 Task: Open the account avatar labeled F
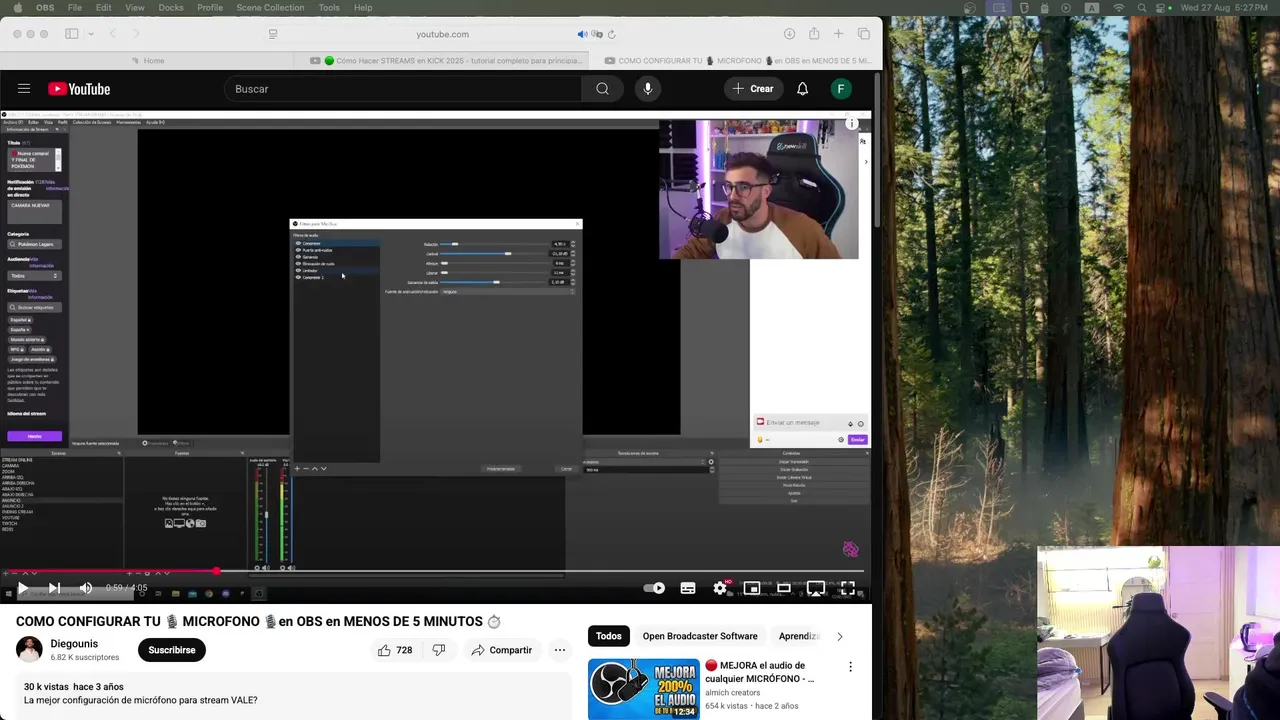[x=841, y=89]
